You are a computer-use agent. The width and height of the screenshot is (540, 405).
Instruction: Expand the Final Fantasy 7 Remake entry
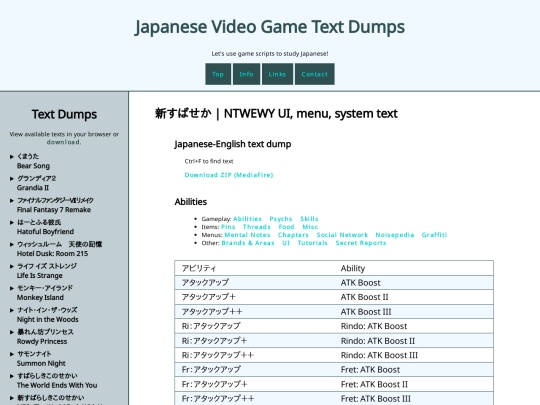pyautogui.click(x=12, y=200)
